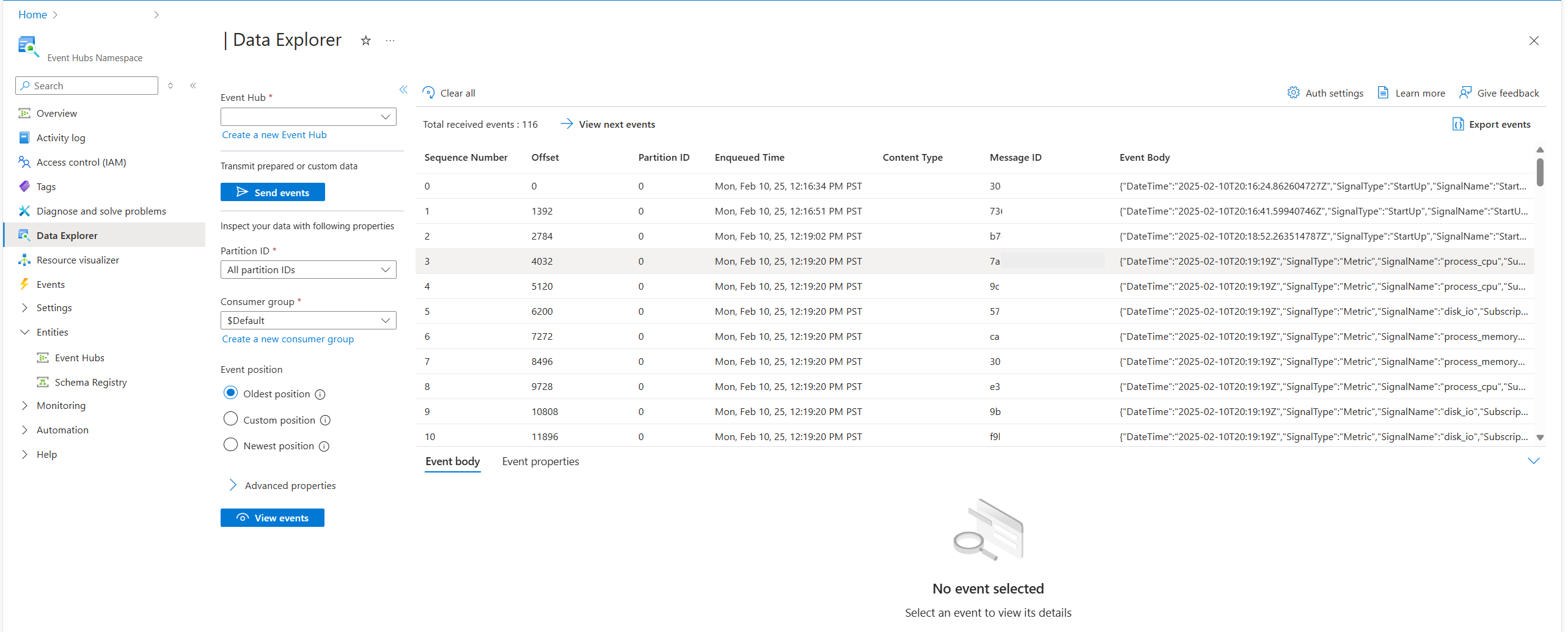Expand the Help menu group
The height and width of the screenshot is (632, 1568).
tap(24, 454)
